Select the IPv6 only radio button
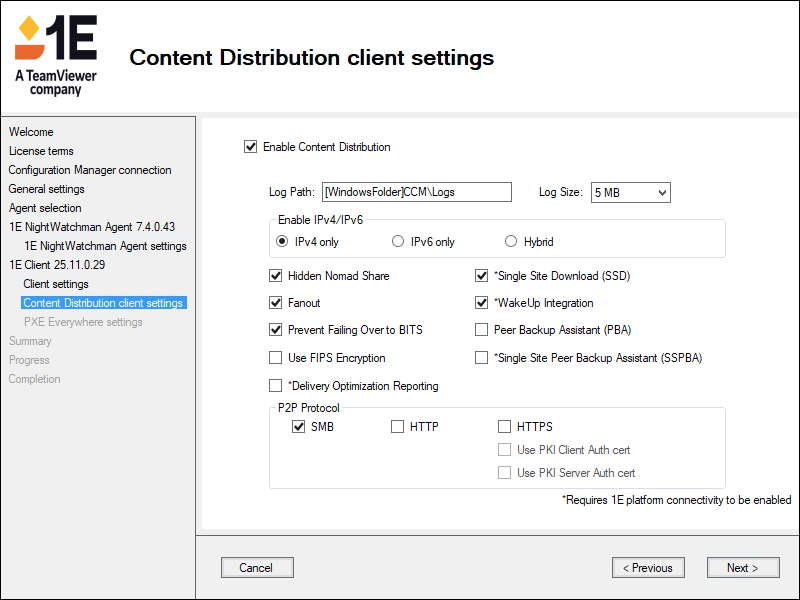Viewport: 800px width, 600px height. 398,242
